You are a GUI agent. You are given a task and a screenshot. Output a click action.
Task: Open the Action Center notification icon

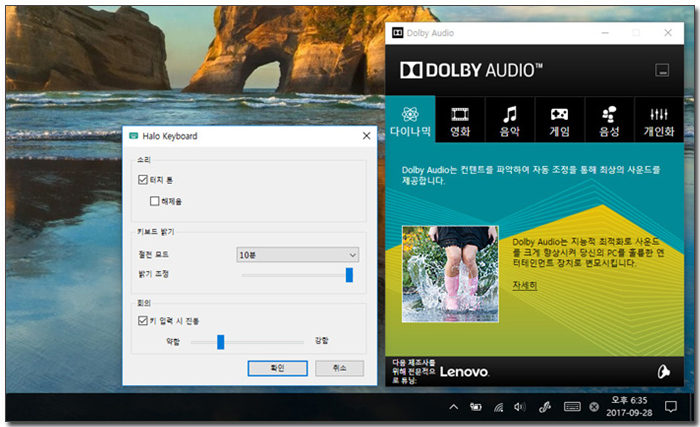(671, 406)
